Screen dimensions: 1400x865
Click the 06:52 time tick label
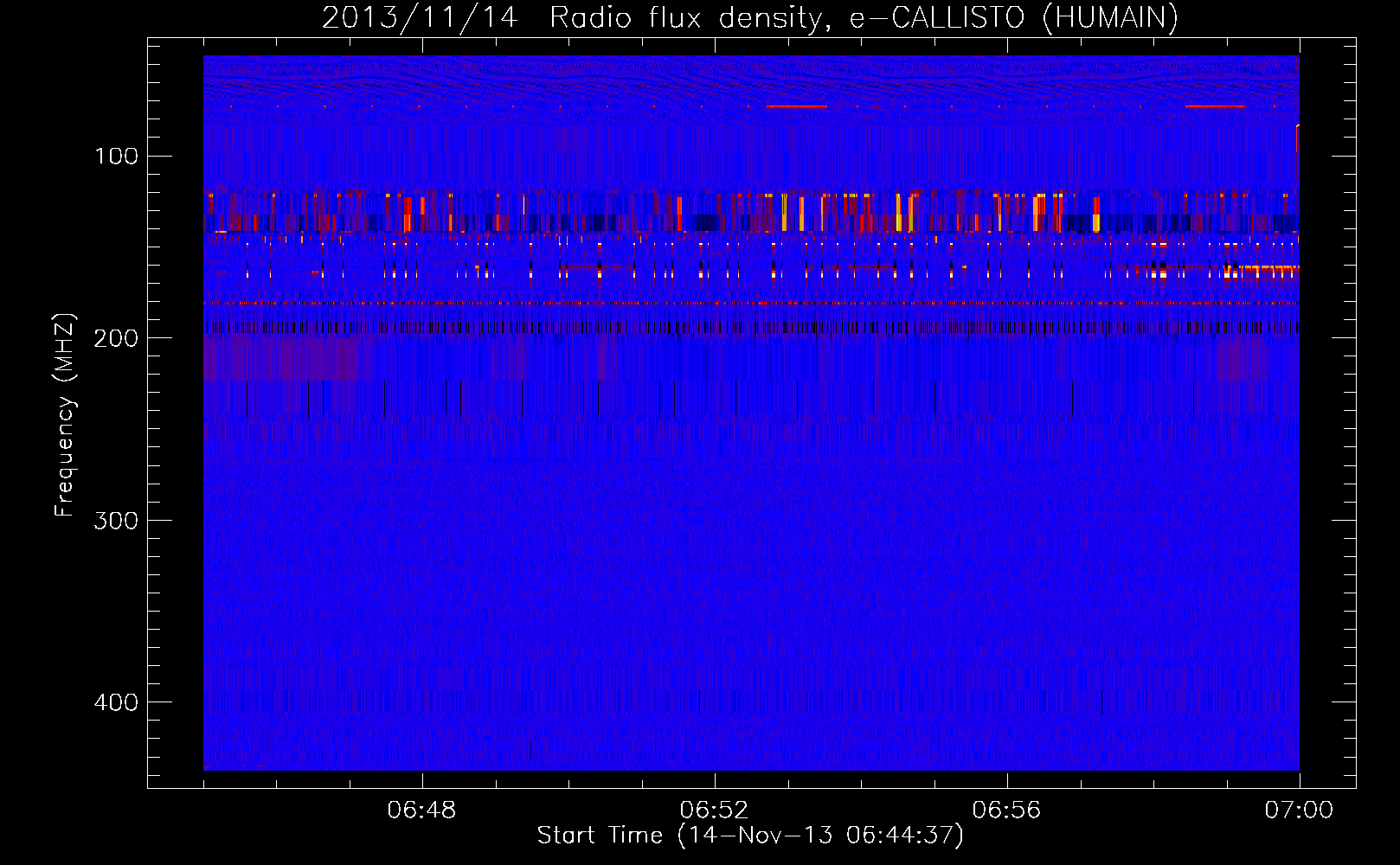(x=714, y=811)
